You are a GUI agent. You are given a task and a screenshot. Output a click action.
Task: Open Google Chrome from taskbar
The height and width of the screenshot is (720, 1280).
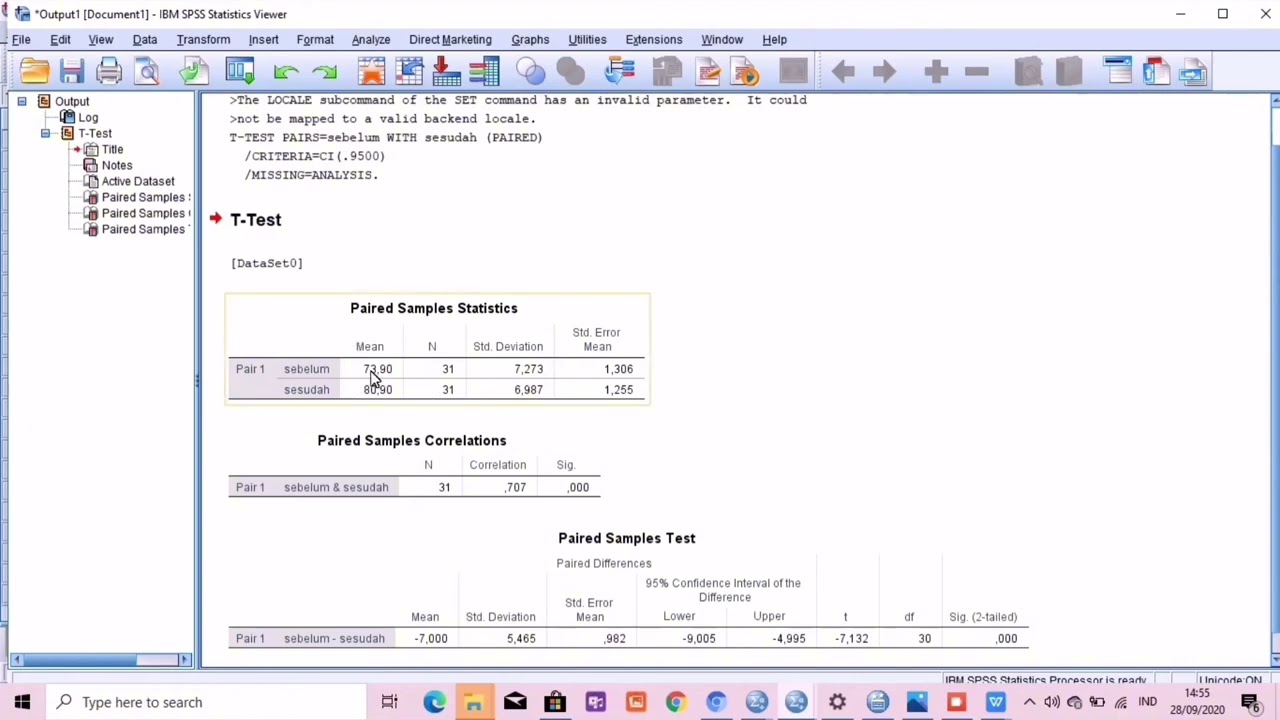(676, 702)
